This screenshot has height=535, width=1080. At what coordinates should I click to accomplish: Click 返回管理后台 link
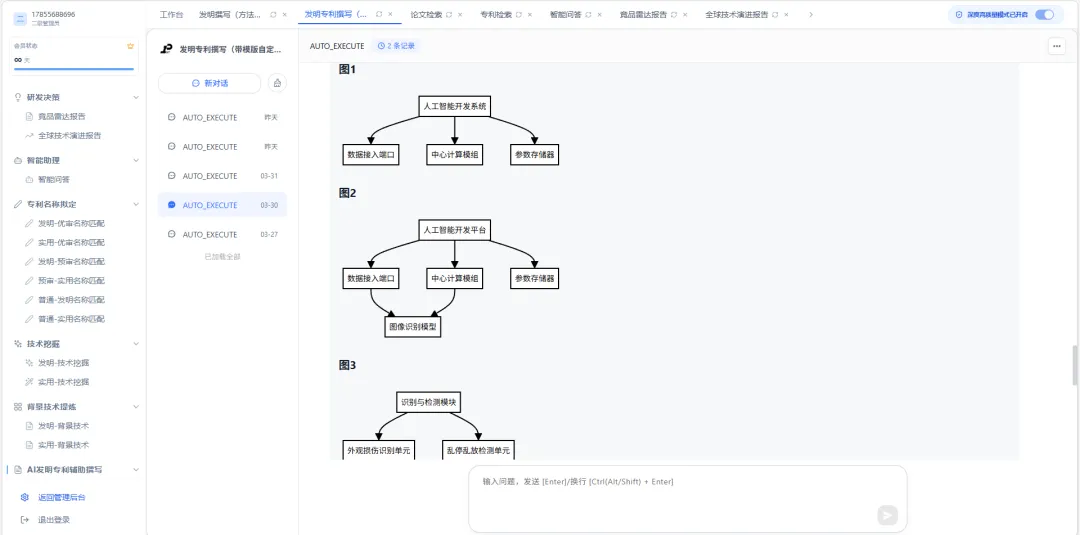[62, 497]
